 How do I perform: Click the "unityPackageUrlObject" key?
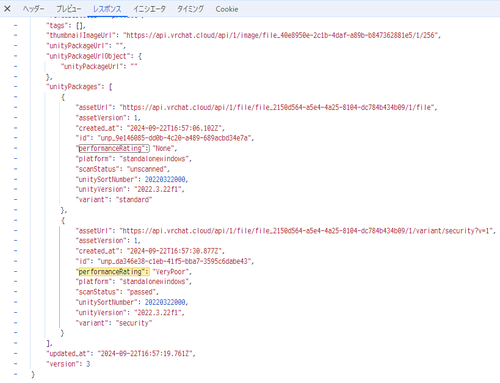coord(89,56)
